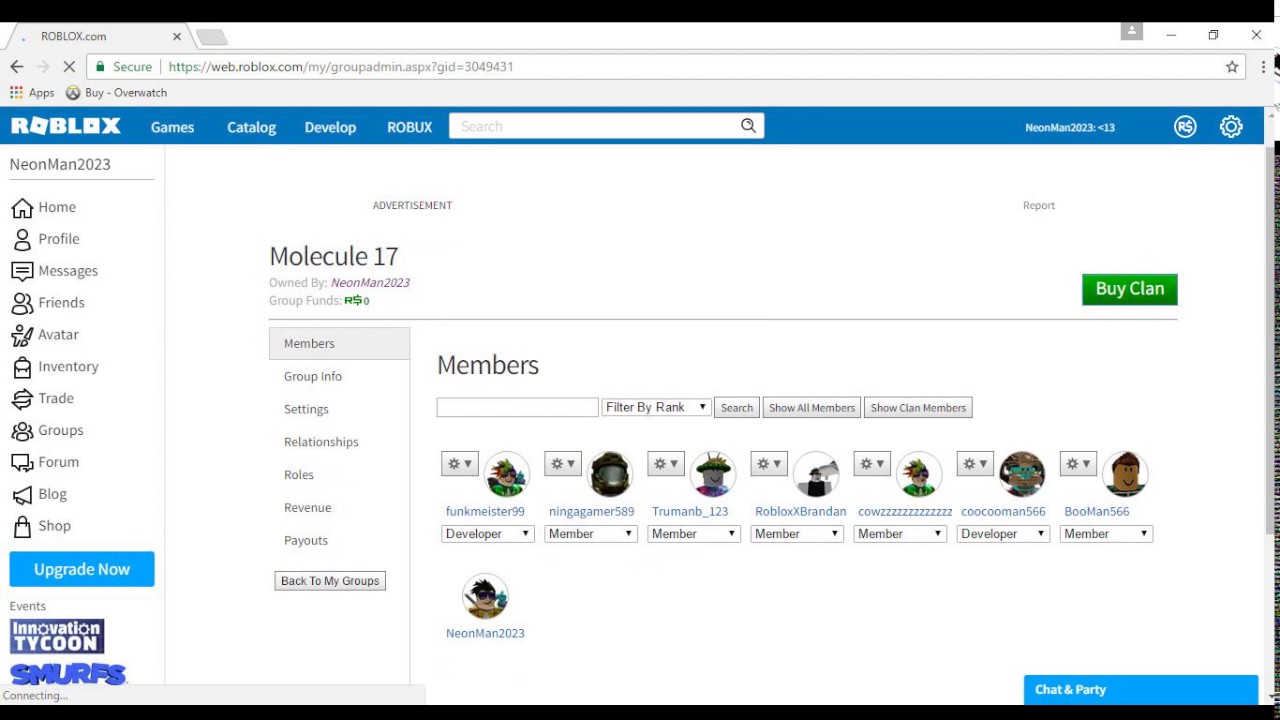Image resolution: width=1280 pixels, height=720 pixels.
Task: Open the Innovation Tycoon event banner
Action: tap(57, 637)
